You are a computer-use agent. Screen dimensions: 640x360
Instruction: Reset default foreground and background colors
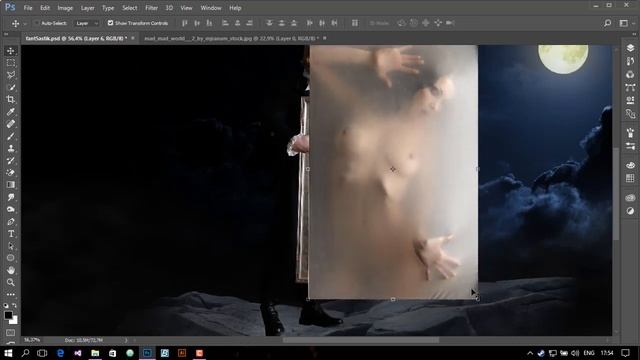(x=6, y=306)
